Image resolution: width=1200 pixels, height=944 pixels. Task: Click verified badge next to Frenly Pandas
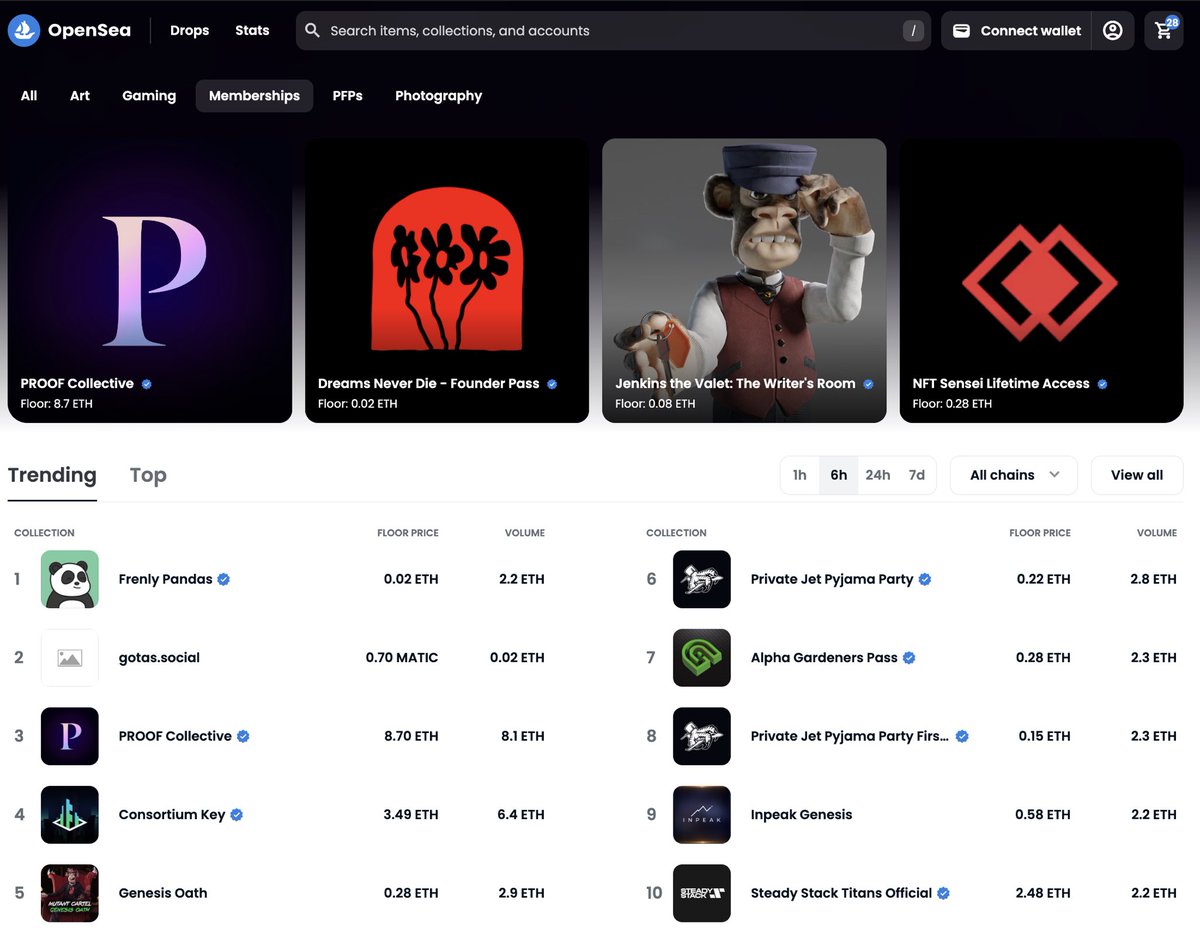(224, 579)
